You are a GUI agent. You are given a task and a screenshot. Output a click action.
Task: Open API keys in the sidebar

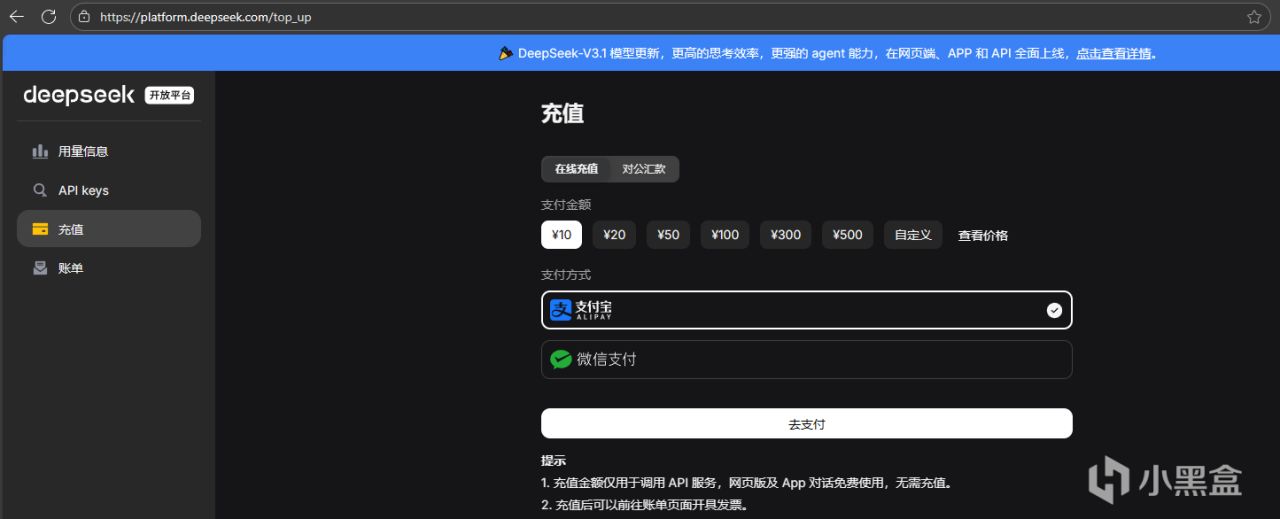(x=109, y=190)
